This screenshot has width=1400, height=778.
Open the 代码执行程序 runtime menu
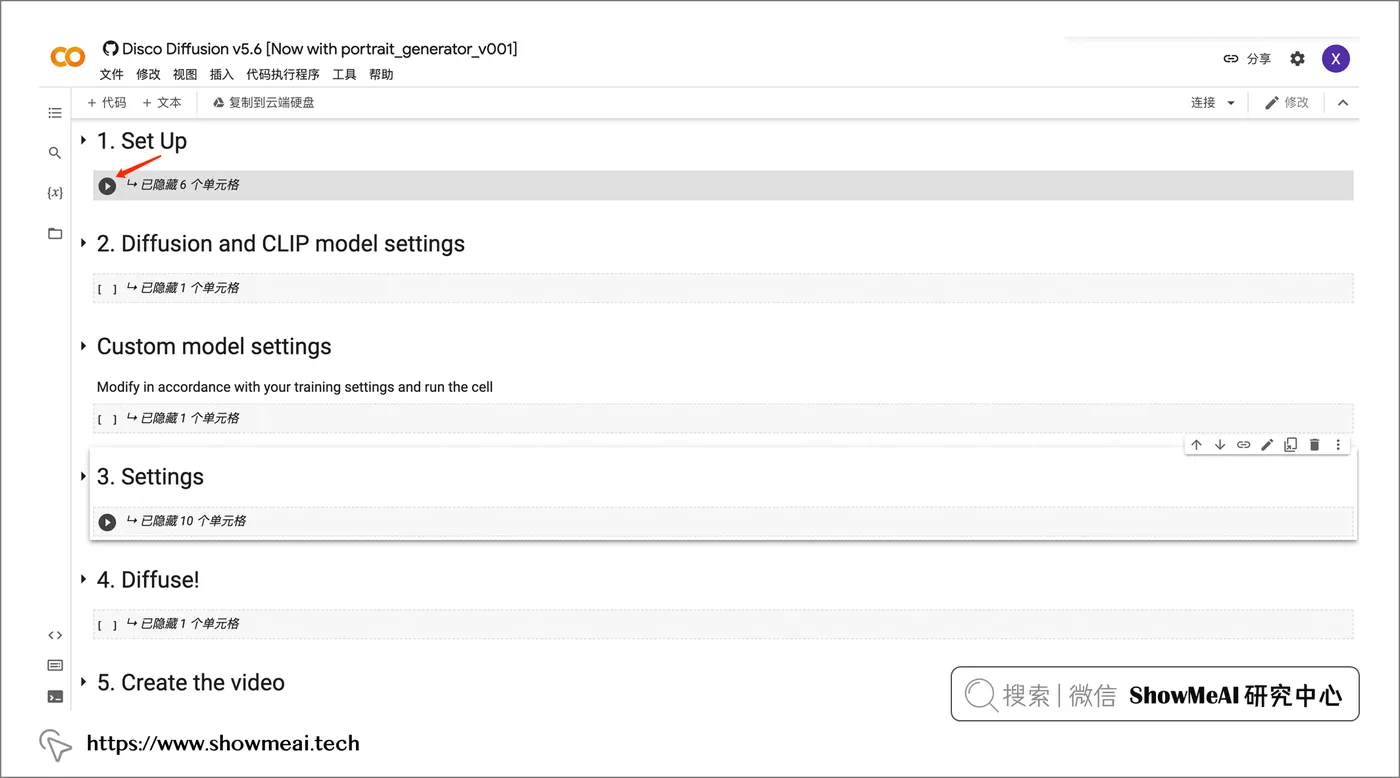(283, 75)
